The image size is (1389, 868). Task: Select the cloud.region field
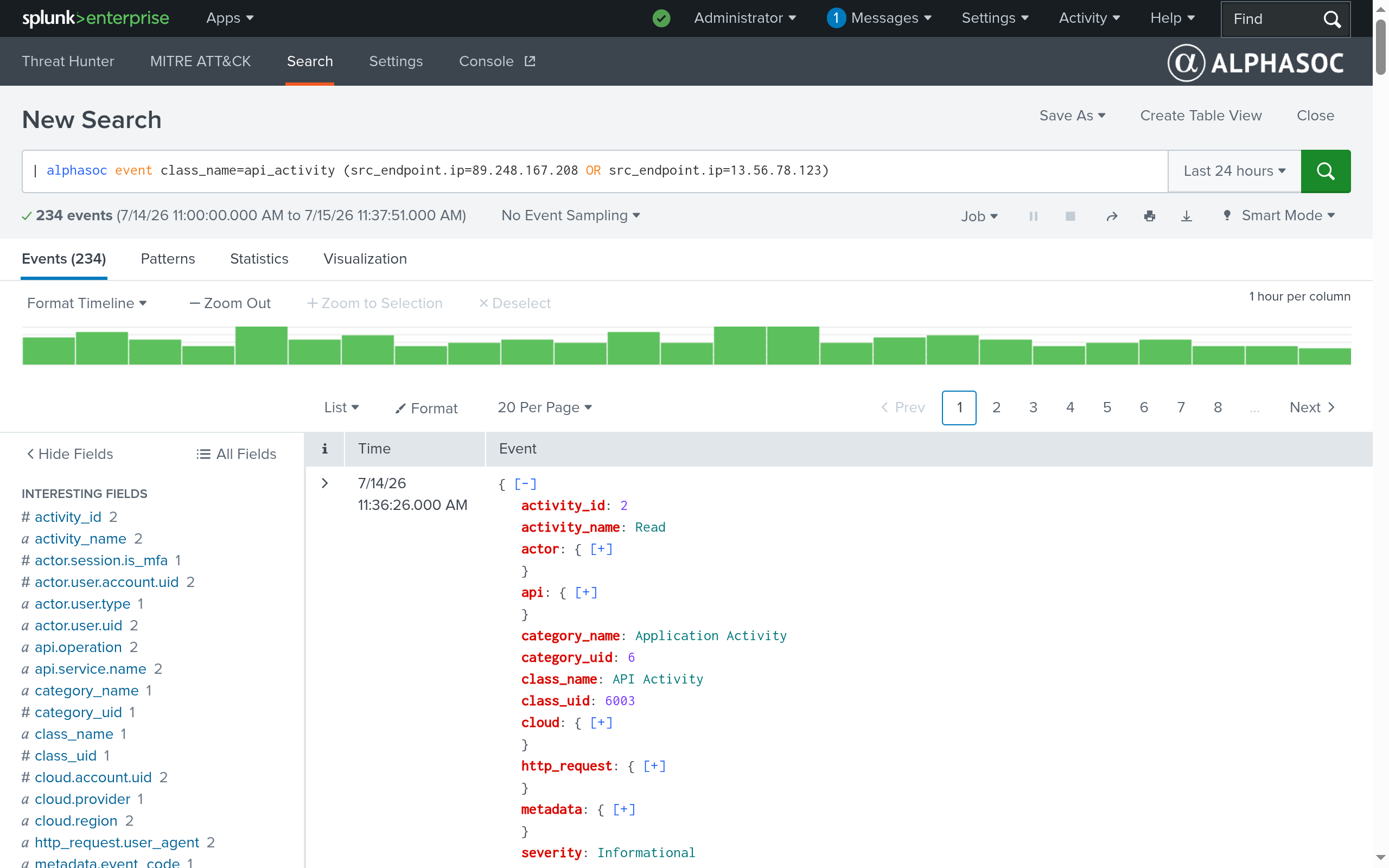coord(76,821)
